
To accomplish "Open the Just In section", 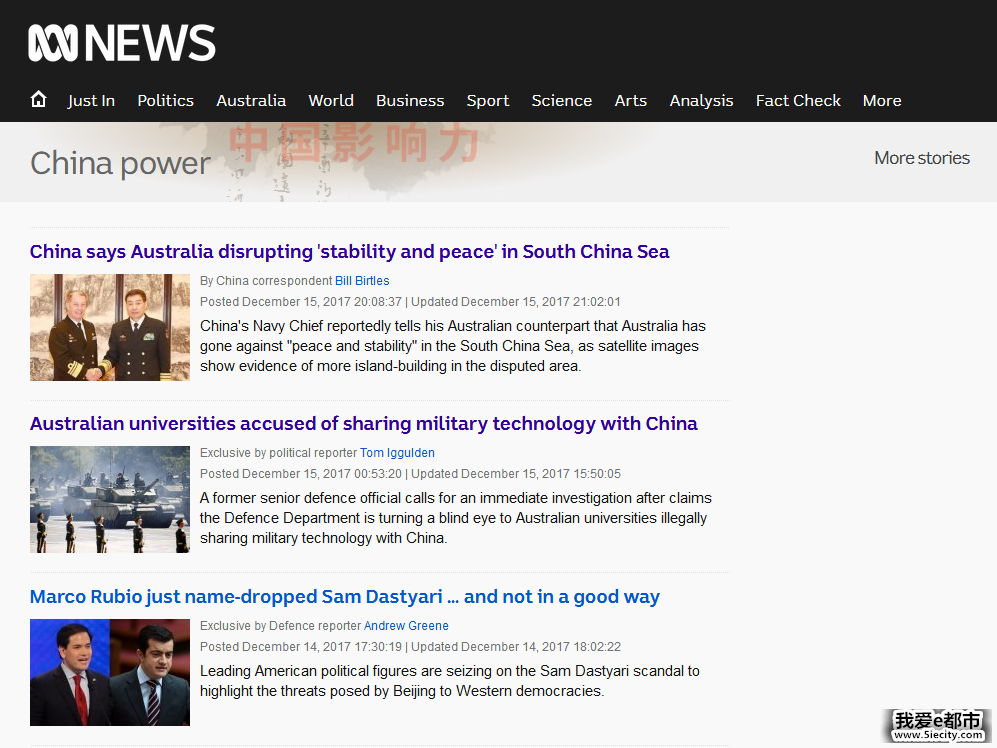I will [x=92, y=100].
